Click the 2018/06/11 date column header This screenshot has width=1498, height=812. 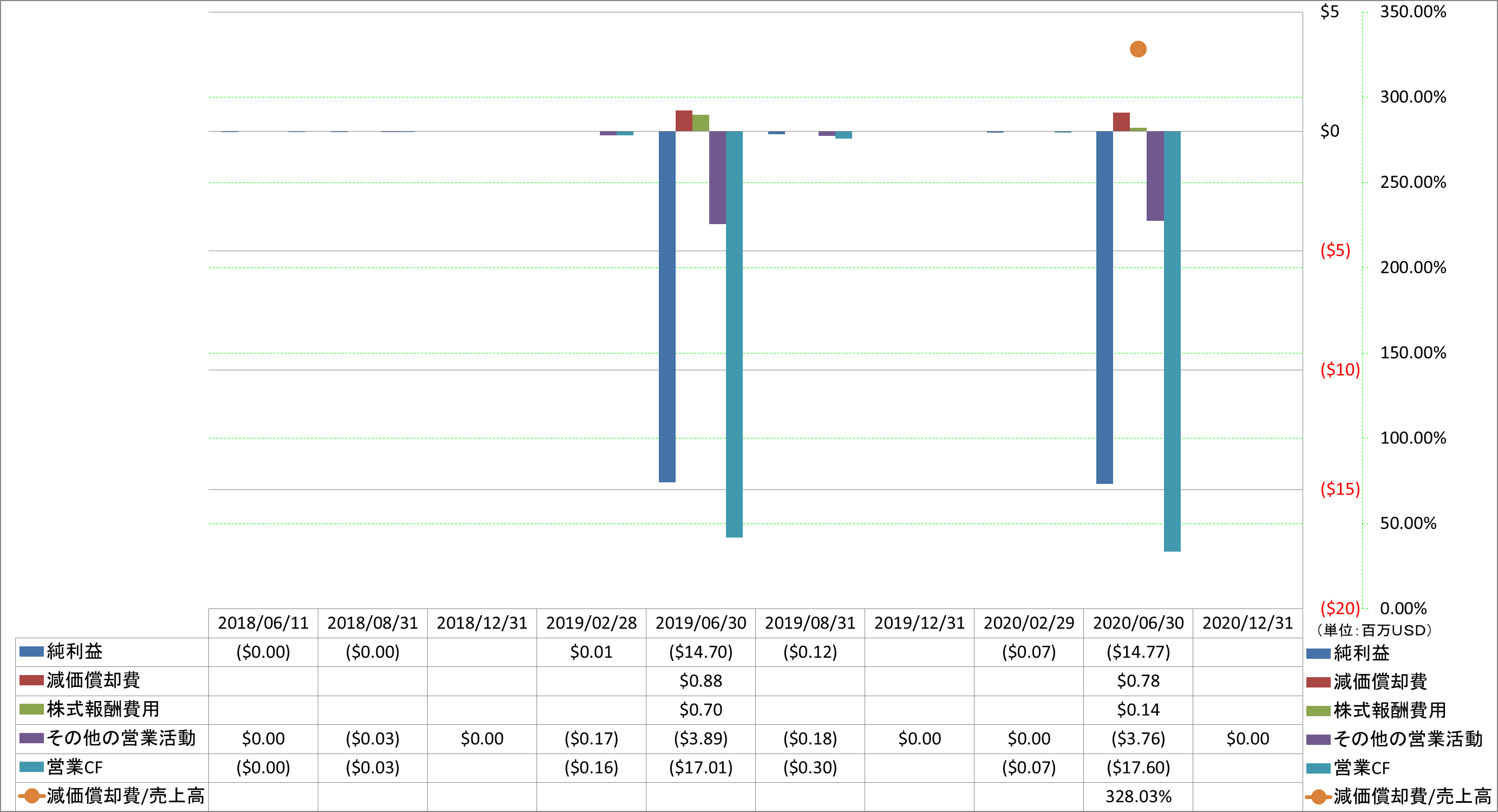tap(264, 623)
